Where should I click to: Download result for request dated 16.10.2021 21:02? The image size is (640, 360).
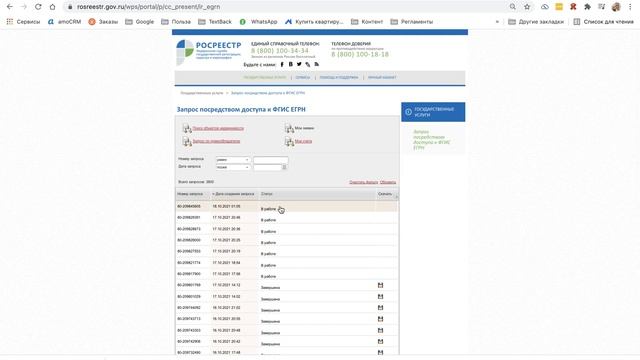pyautogui.click(x=380, y=307)
